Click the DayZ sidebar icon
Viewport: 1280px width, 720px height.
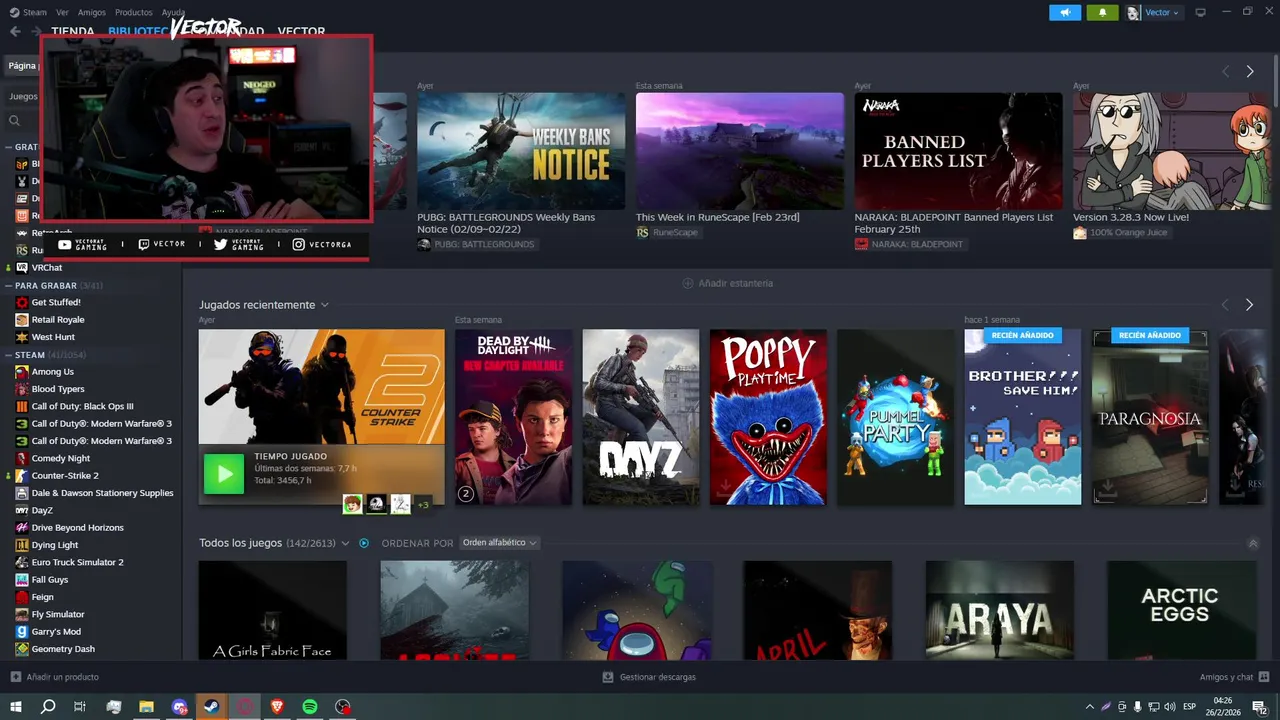click(22, 510)
